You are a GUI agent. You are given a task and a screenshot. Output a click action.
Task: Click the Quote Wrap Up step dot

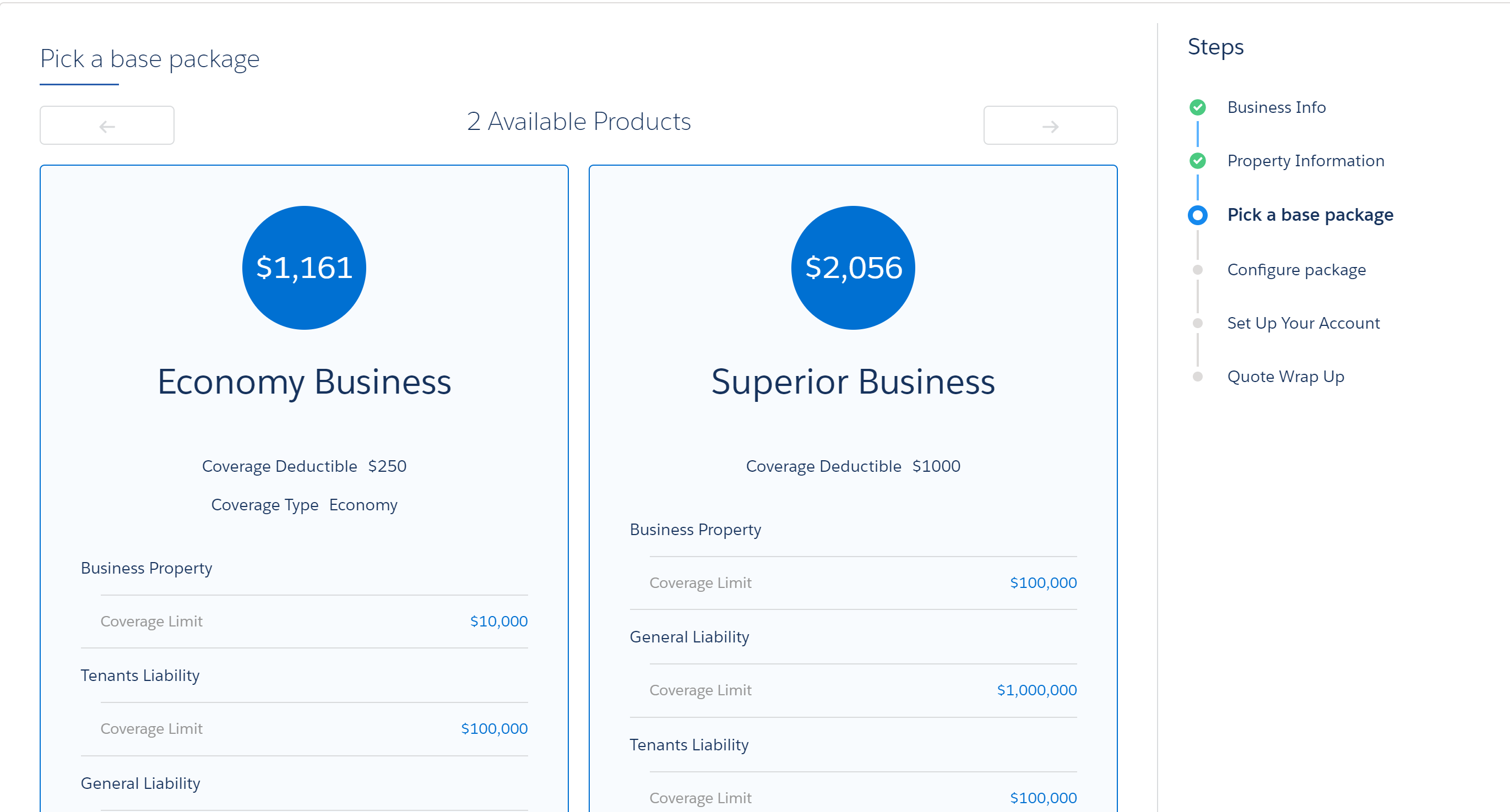1198,376
